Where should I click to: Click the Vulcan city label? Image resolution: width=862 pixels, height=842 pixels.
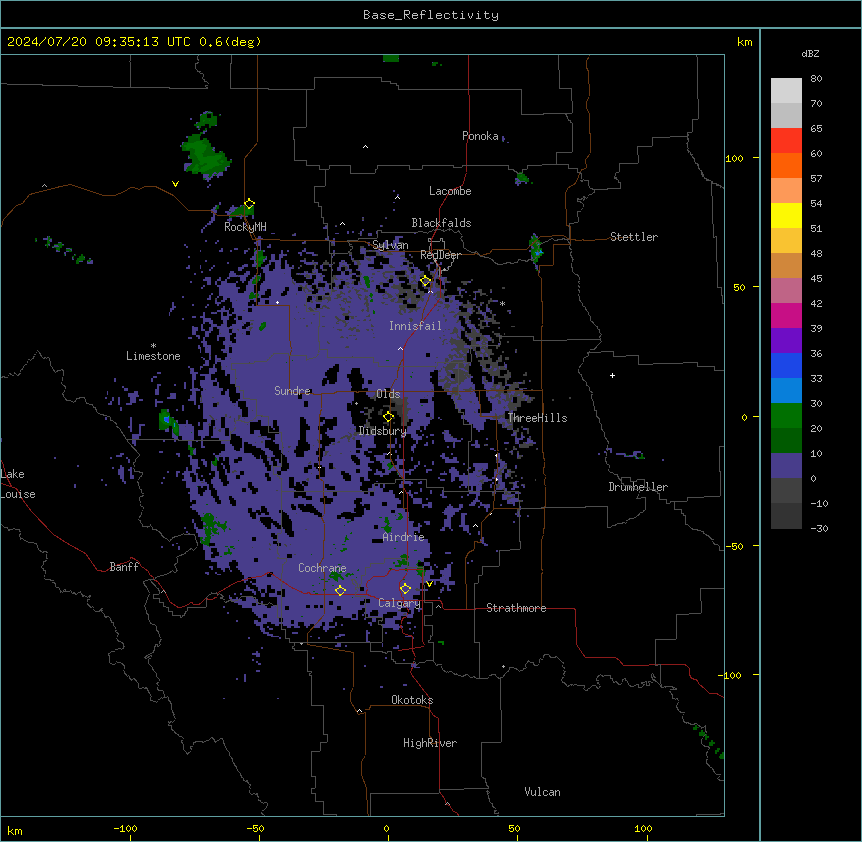[x=542, y=792]
